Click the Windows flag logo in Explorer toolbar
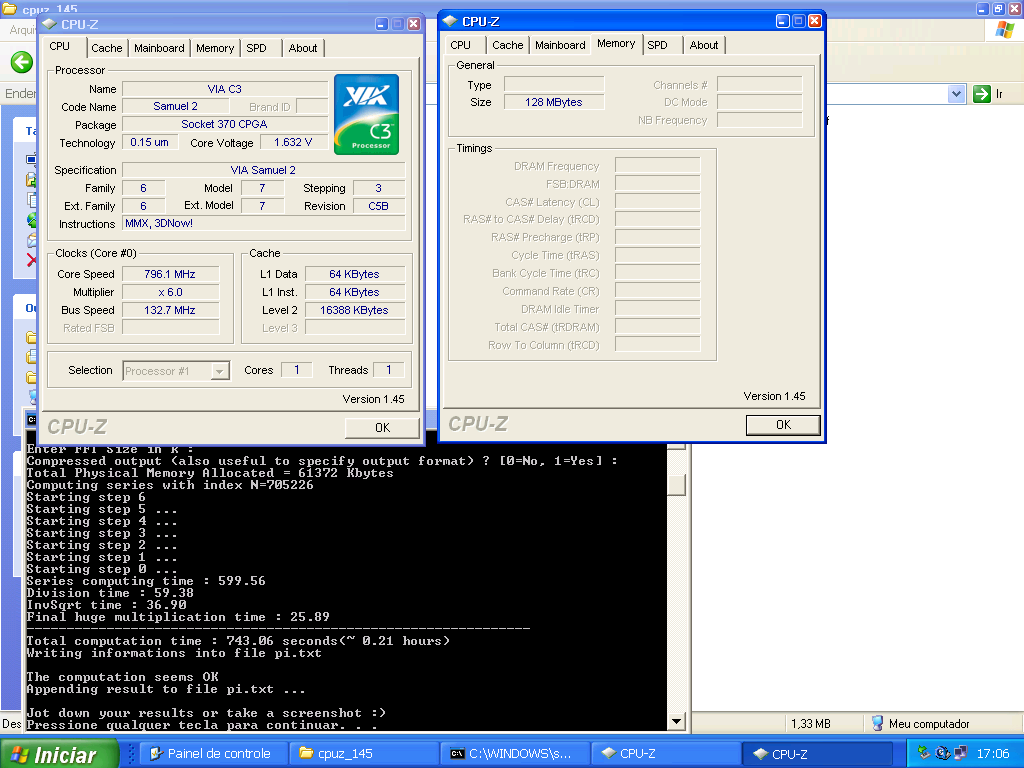1024x768 pixels. point(1005,31)
